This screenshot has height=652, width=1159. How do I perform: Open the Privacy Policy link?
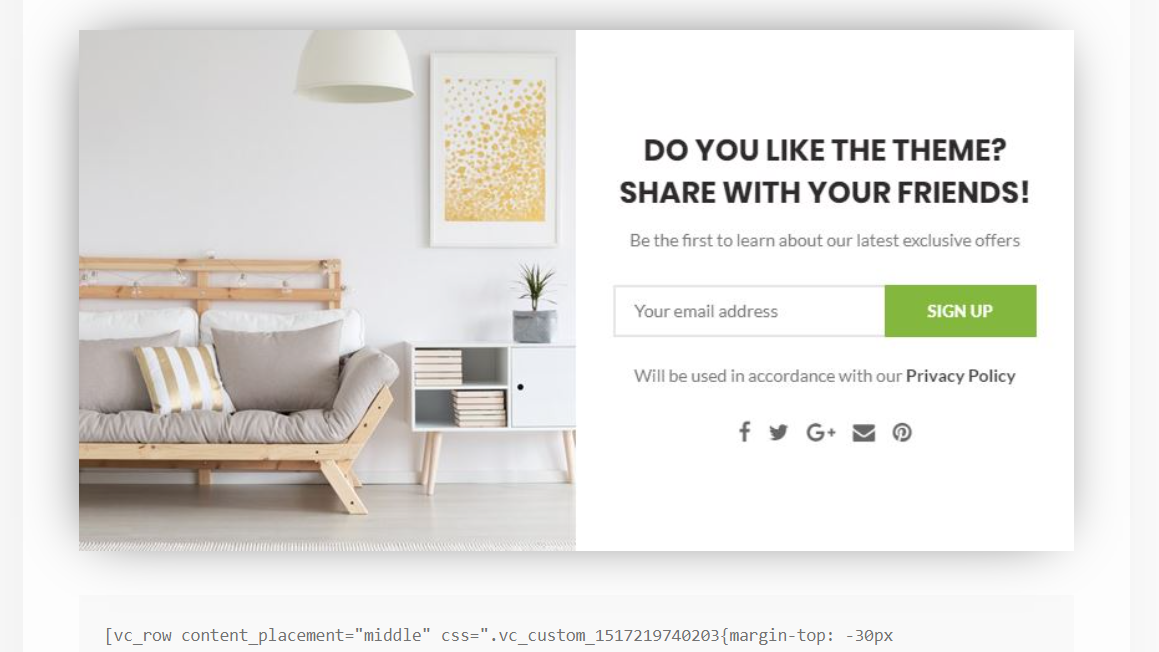point(960,376)
